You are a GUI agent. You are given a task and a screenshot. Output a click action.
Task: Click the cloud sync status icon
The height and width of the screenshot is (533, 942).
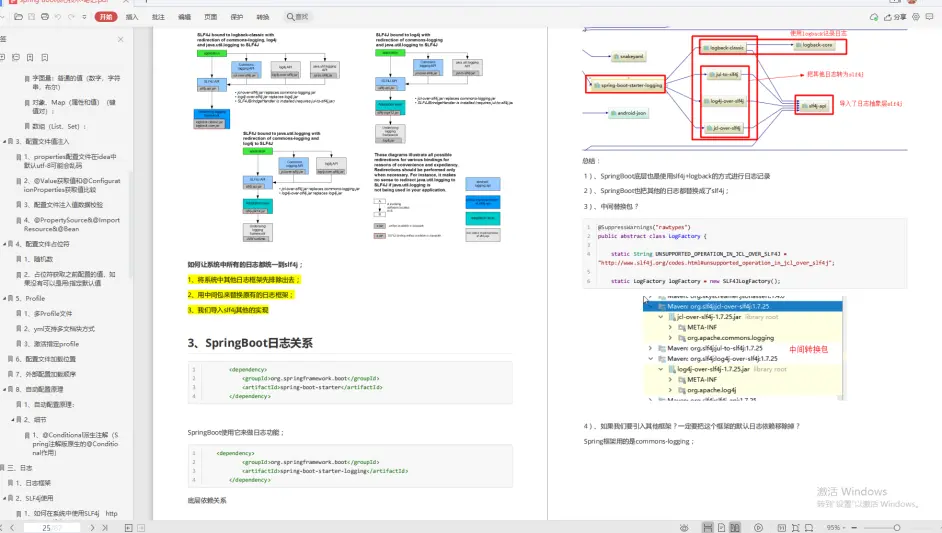(x=874, y=17)
